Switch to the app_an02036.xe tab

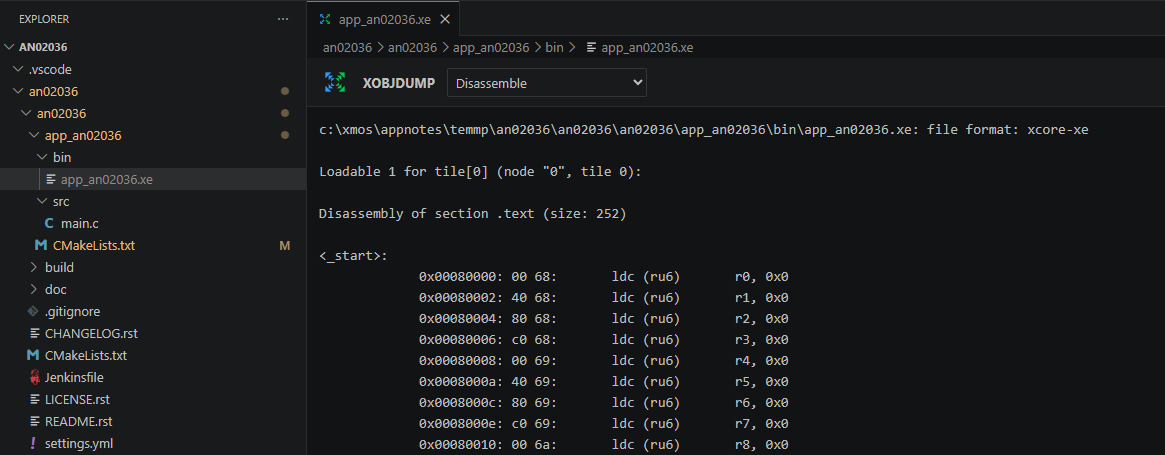(383, 19)
